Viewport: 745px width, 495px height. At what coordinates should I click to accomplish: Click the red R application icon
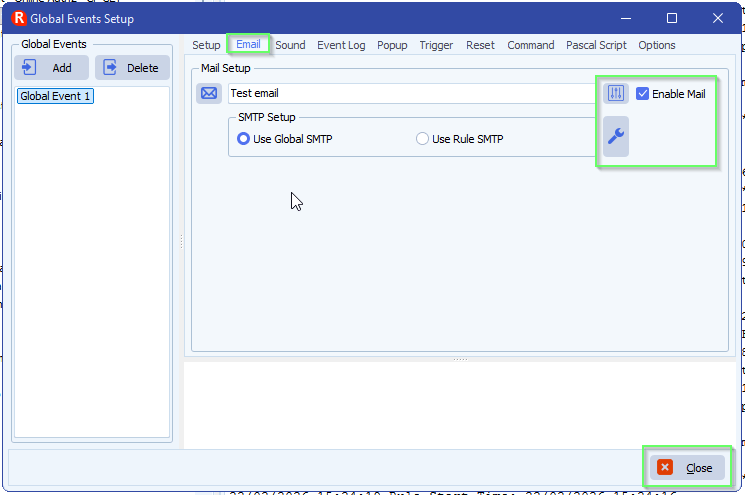coord(19,19)
